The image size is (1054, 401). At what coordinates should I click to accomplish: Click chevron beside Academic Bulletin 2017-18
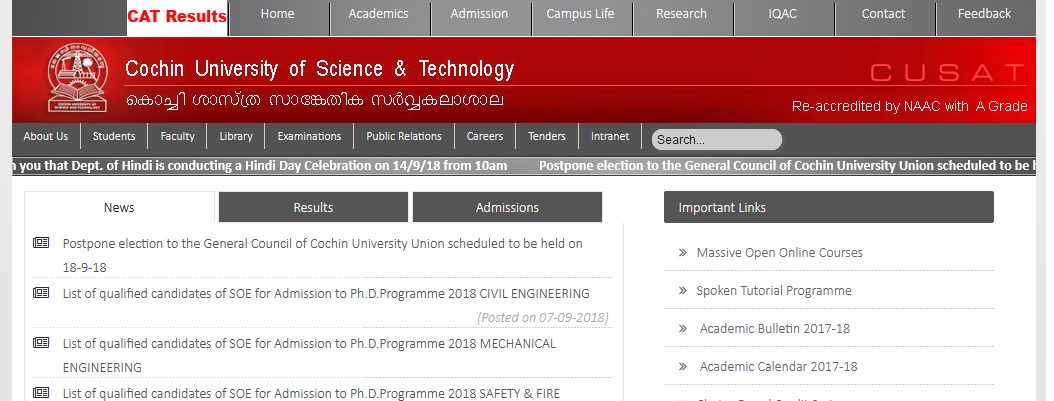pos(683,328)
